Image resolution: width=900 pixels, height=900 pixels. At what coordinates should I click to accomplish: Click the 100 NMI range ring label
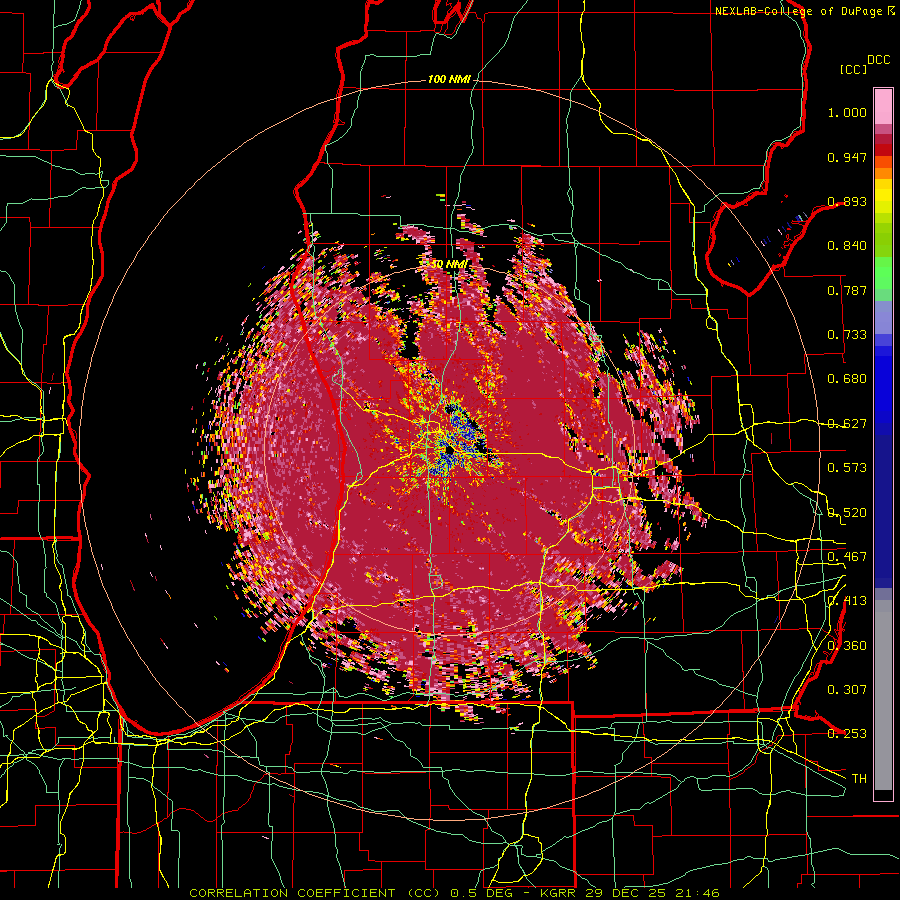click(x=449, y=79)
